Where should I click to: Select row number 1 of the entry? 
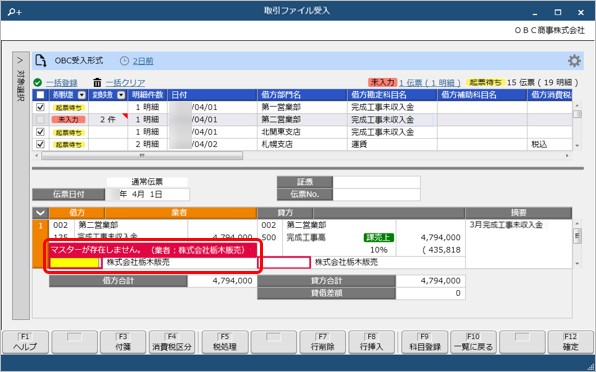[x=41, y=243]
